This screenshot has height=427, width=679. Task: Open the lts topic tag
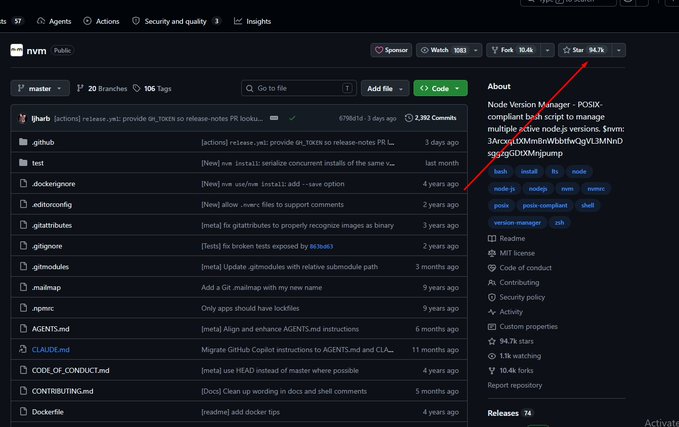tap(555, 171)
